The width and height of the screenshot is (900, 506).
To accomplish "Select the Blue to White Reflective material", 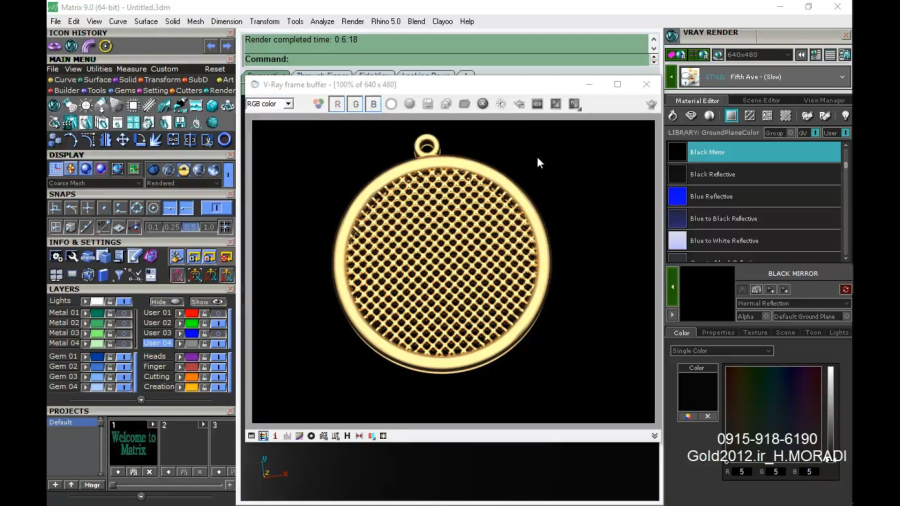I will point(754,241).
